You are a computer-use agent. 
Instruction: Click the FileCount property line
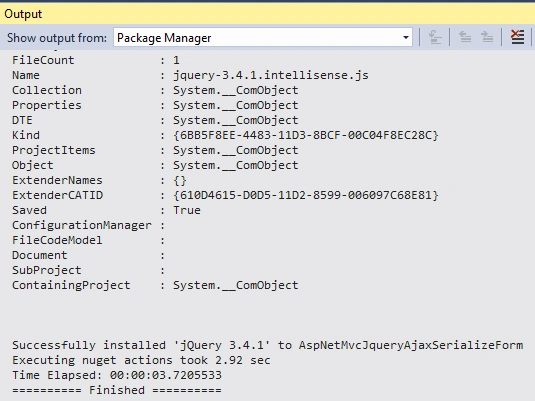point(96,60)
